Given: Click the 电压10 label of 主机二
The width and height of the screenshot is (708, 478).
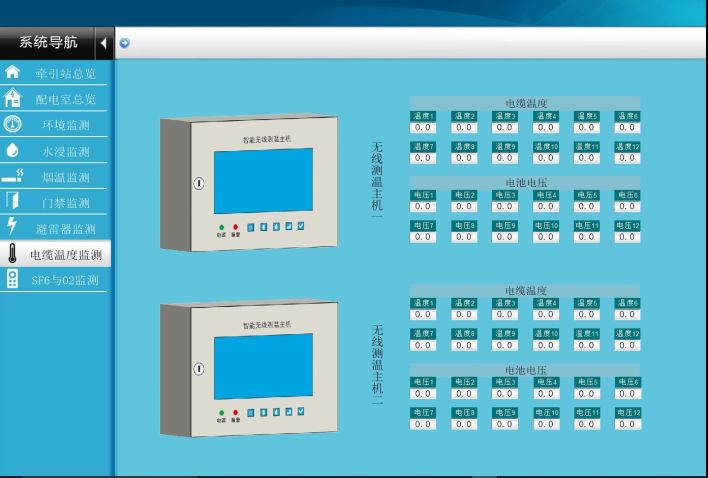Looking at the screenshot, I should pyautogui.click(x=545, y=413).
